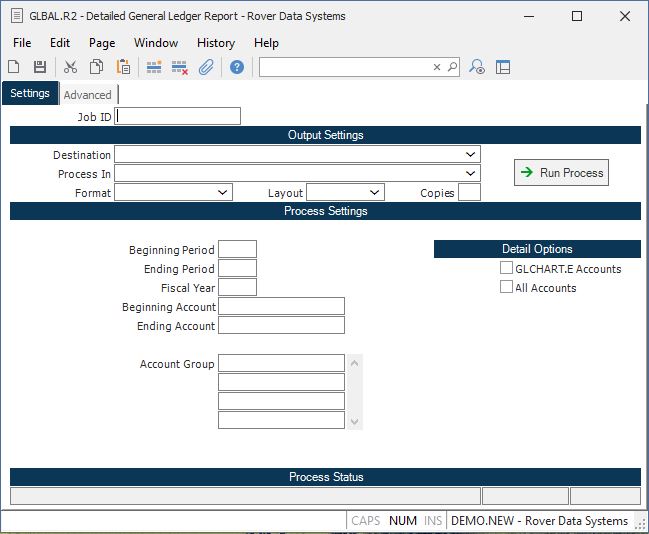Click the delete row icon with red X
This screenshot has width=649, height=534.
click(x=180, y=67)
